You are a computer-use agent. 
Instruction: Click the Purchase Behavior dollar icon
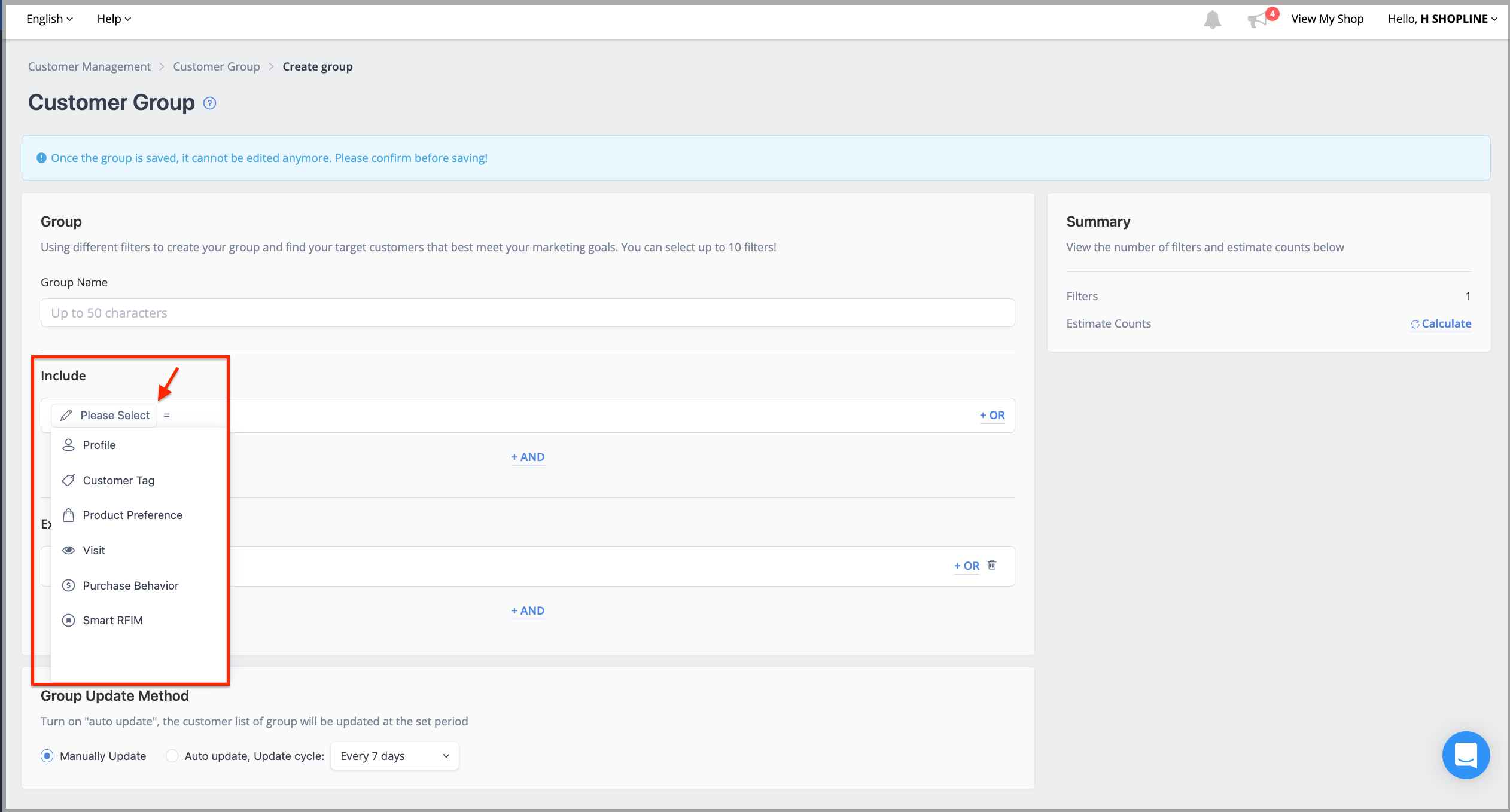click(69, 585)
